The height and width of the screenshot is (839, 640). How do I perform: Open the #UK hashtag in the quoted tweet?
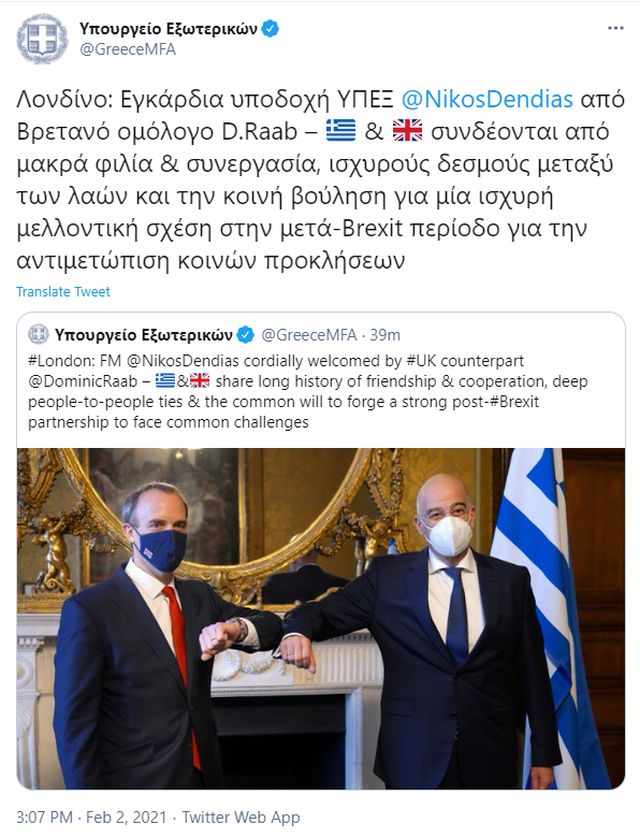421,361
